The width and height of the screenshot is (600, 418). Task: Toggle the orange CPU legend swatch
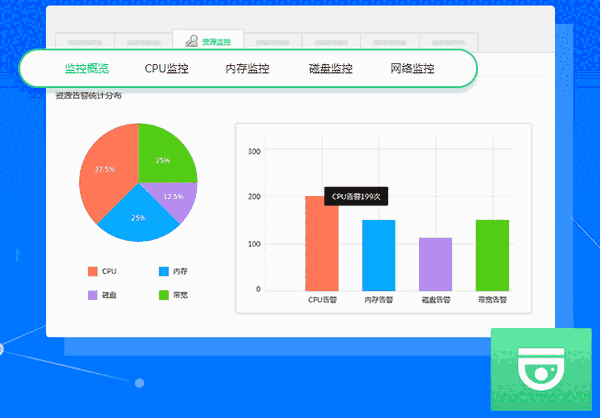click(x=93, y=271)
